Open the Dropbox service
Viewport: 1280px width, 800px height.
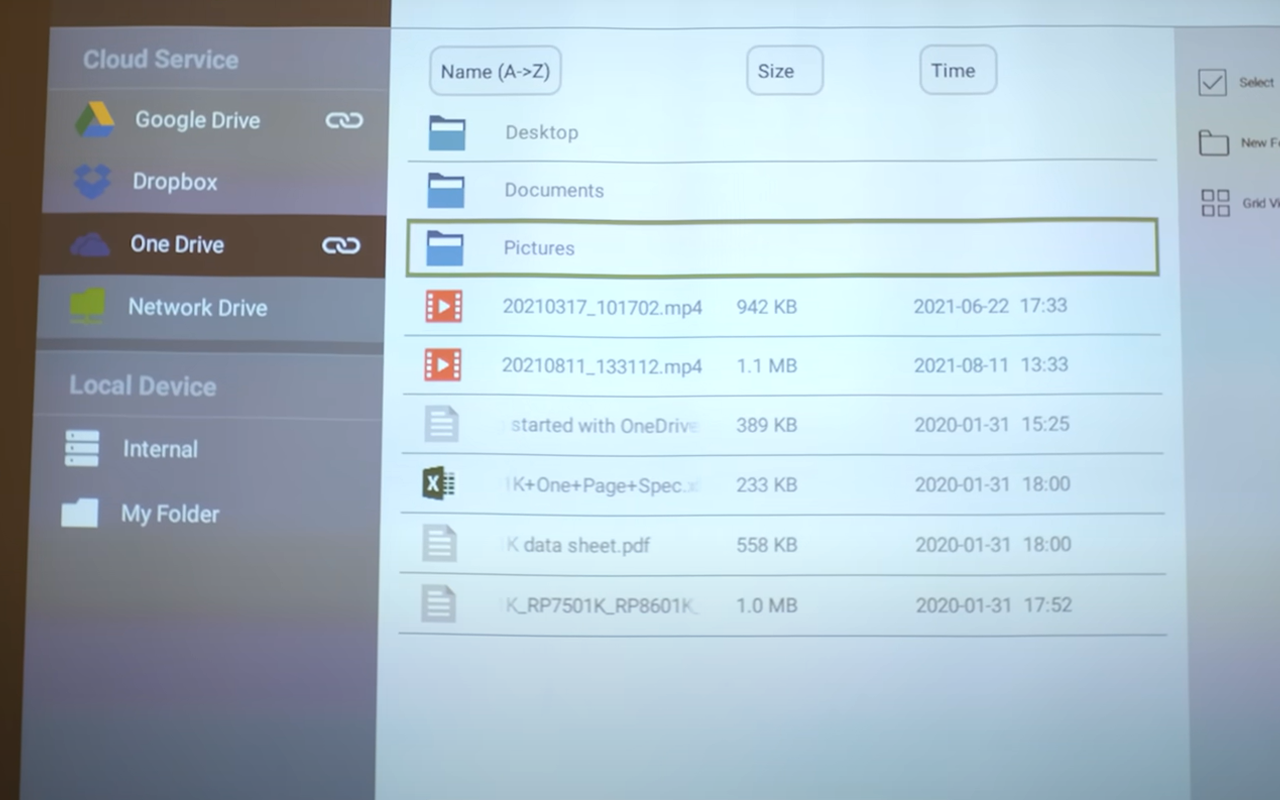174,182
